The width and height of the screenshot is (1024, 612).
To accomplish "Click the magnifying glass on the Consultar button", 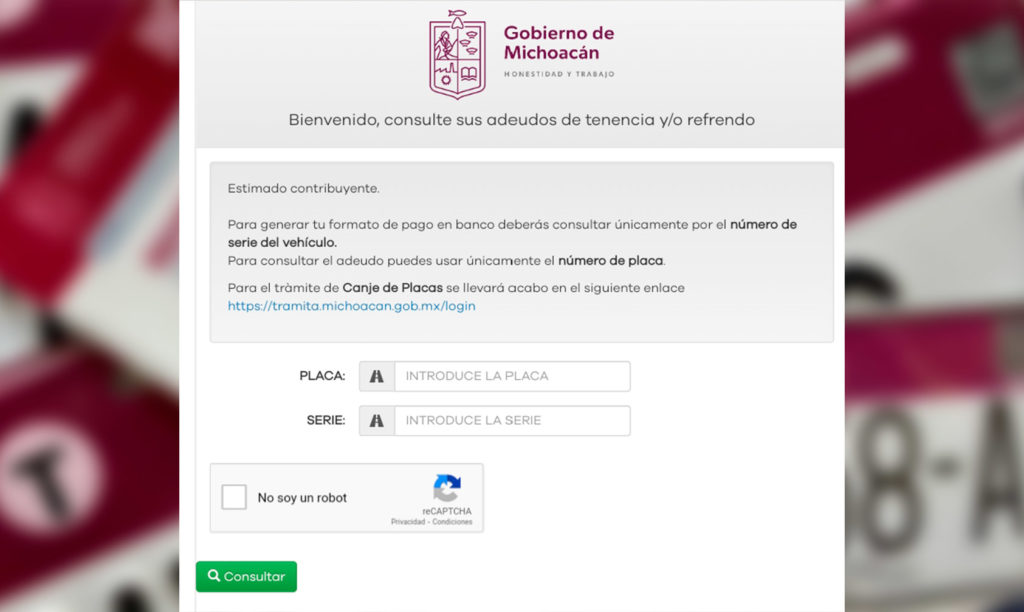I will click(214, 576).
